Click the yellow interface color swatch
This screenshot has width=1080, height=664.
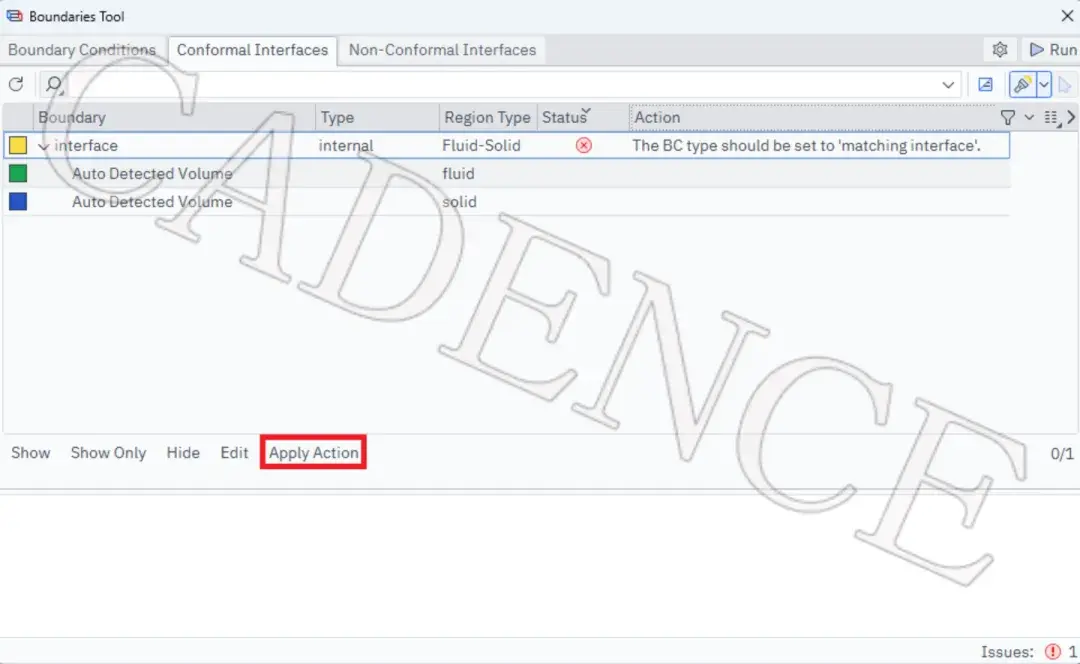(x=18, y=145)
